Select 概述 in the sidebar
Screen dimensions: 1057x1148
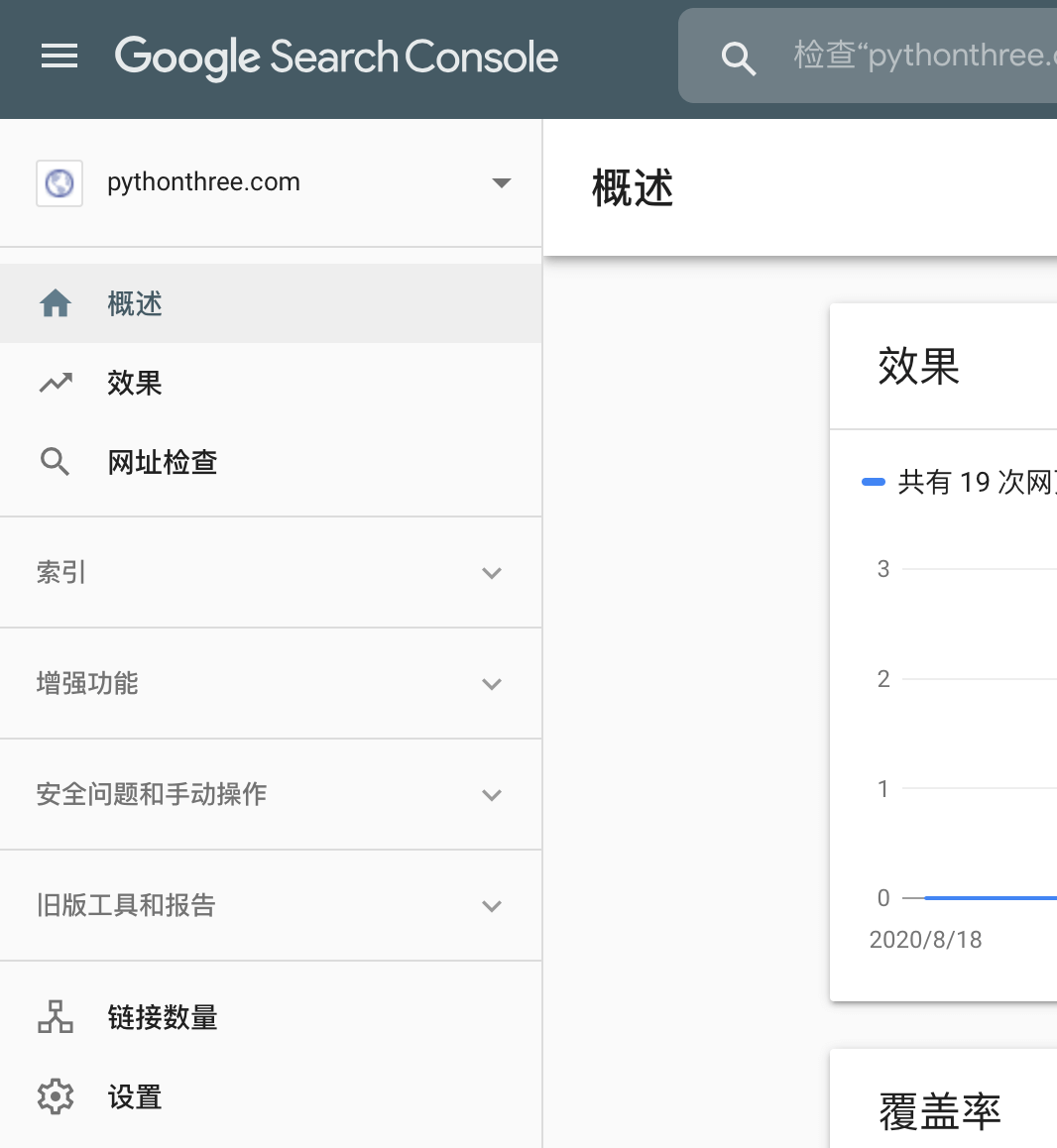[271, 303]
